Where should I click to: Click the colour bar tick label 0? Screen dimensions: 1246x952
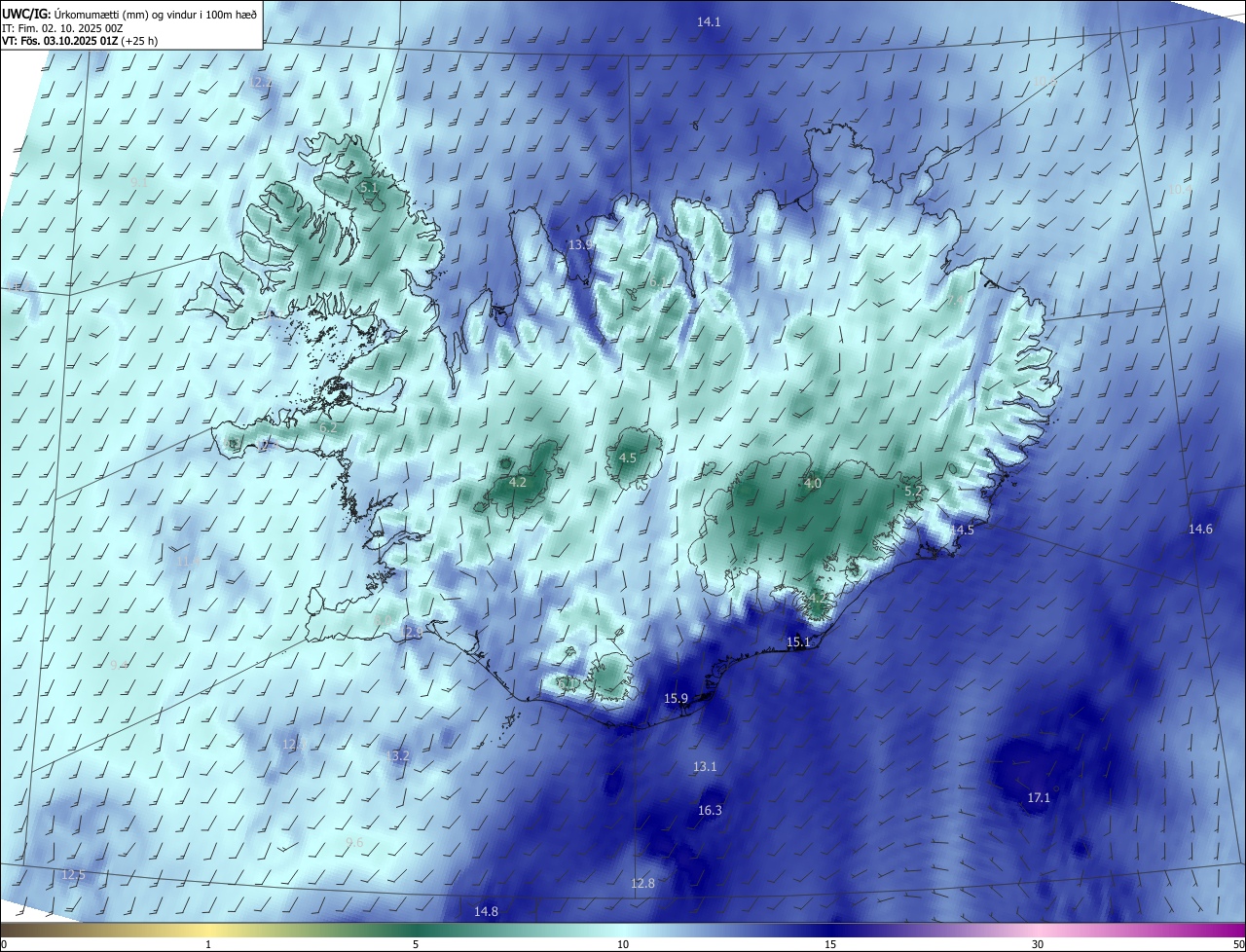(4, 944)
